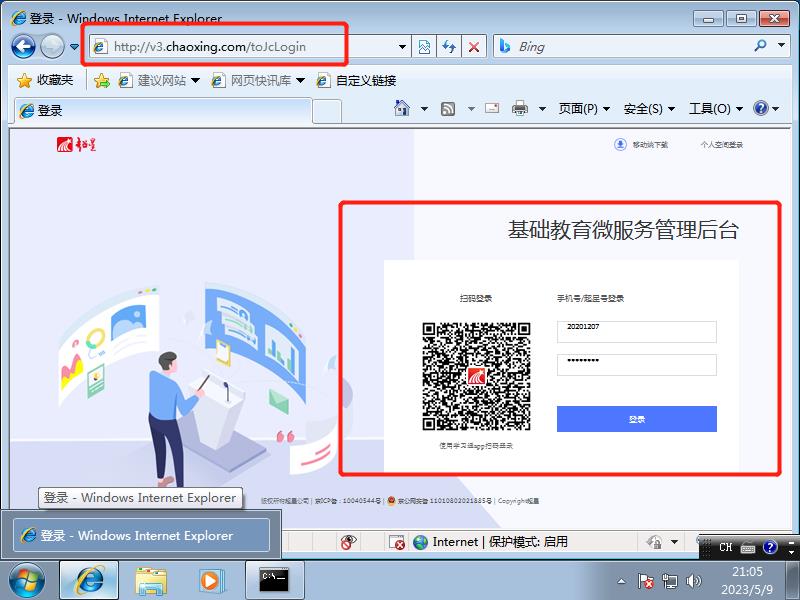Click the Internet security zone globe
800x600 pixels.
click(x=420, y=542)
